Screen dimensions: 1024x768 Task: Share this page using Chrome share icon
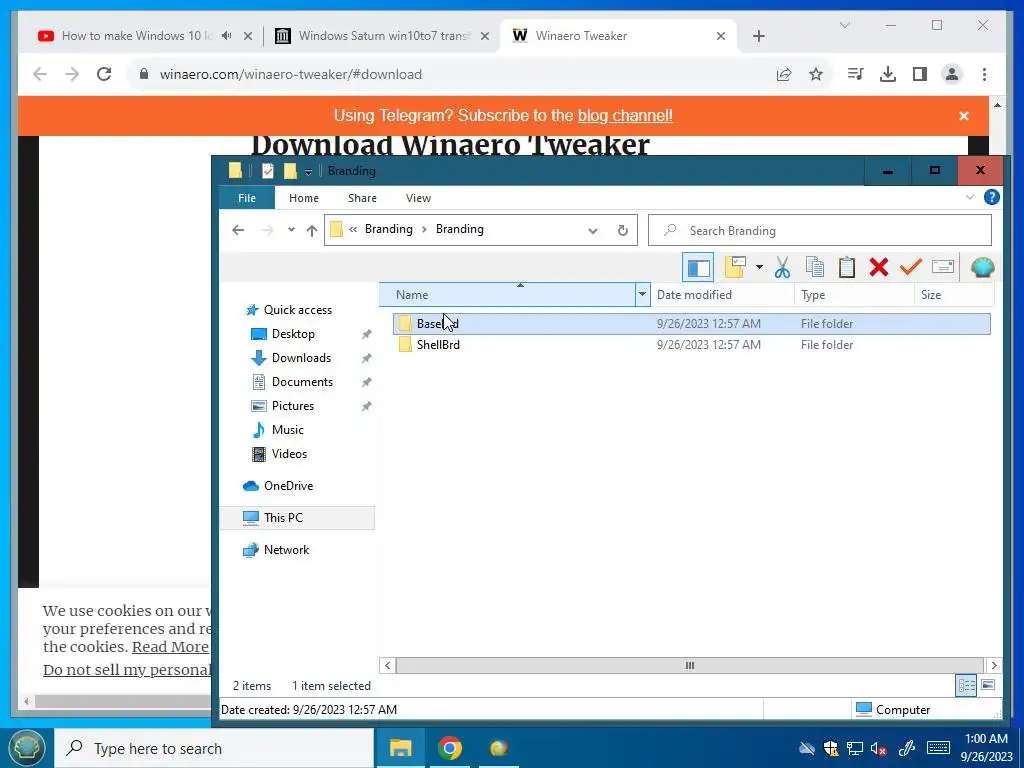pos(784,74)
